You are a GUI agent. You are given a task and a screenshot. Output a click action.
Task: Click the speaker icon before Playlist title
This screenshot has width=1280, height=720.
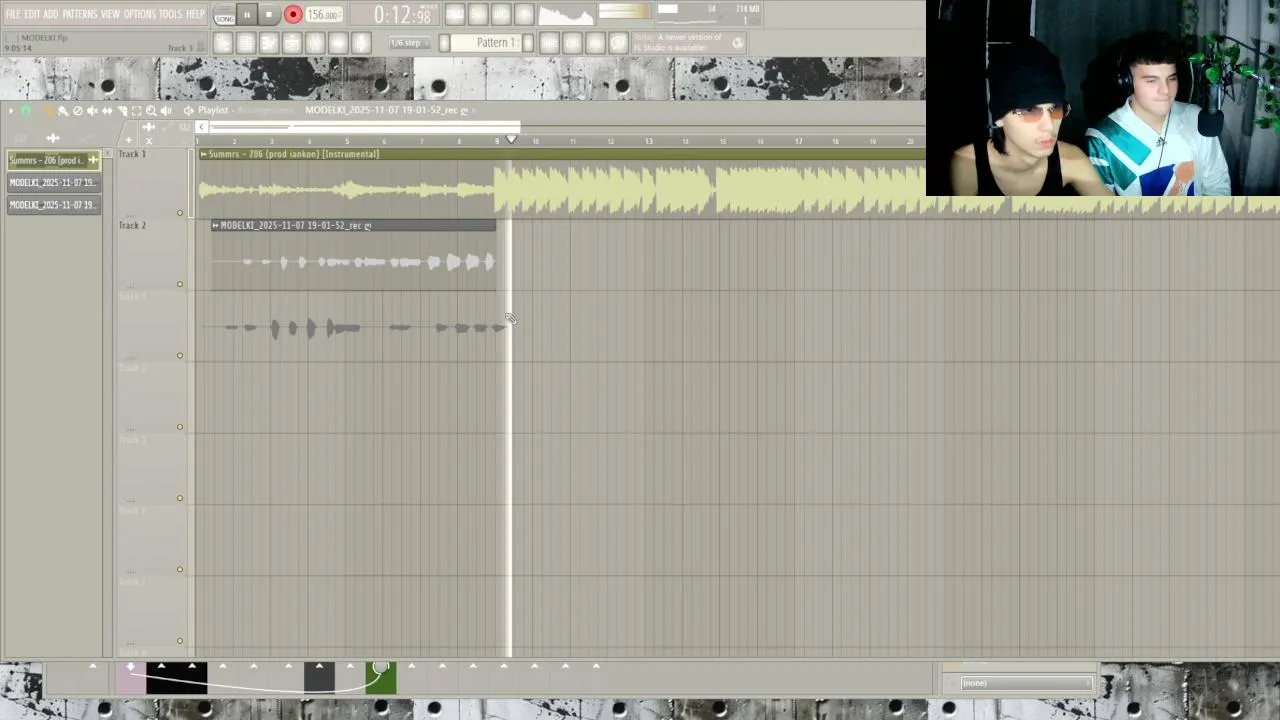pos(188,111)
